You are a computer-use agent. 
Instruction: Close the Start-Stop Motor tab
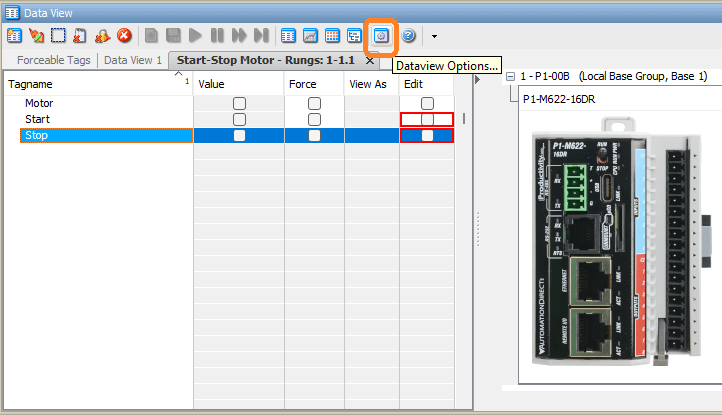coord(369,60)
